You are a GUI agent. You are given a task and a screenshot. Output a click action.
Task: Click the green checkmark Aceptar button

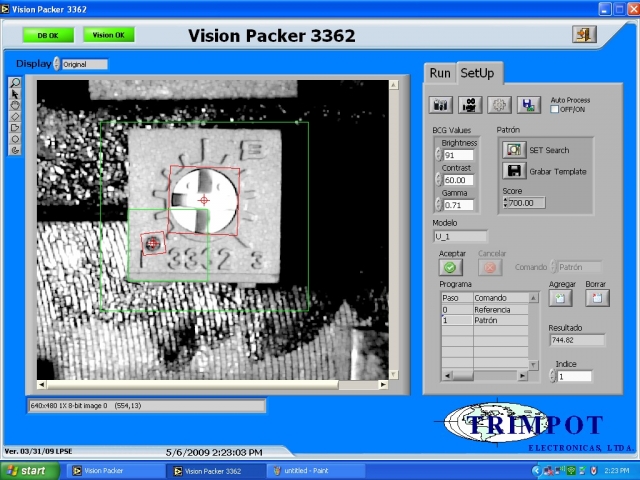click(x=450, y=267)
